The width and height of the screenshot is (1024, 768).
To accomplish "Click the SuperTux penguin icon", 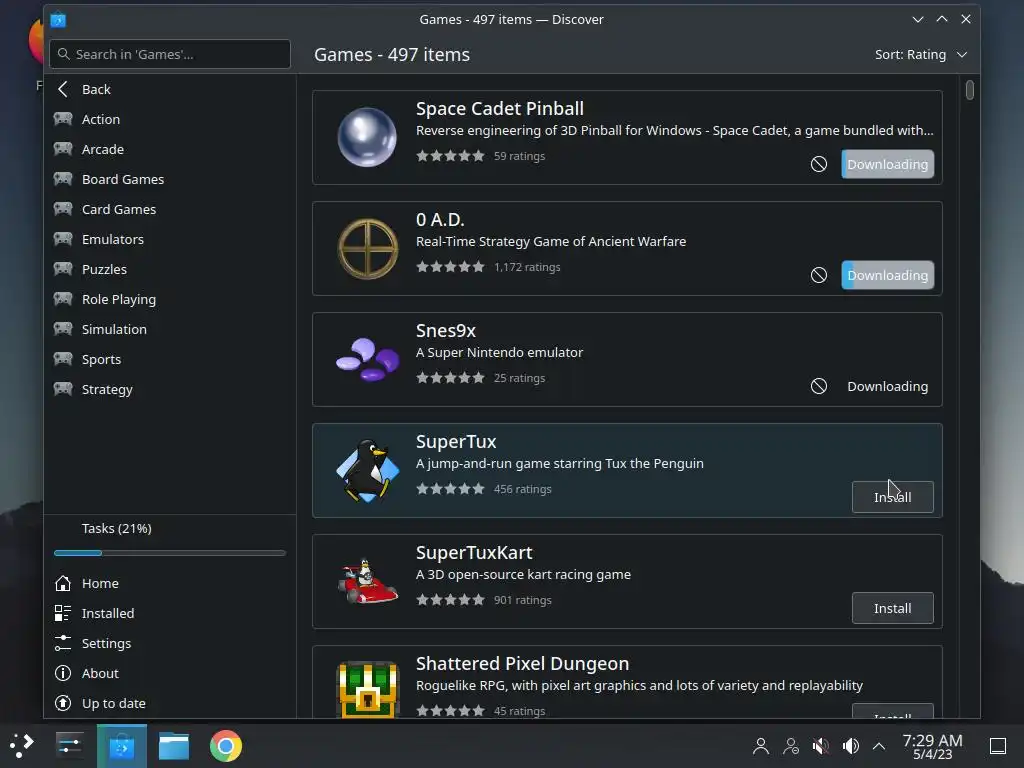I will click(x=368, y=470).
